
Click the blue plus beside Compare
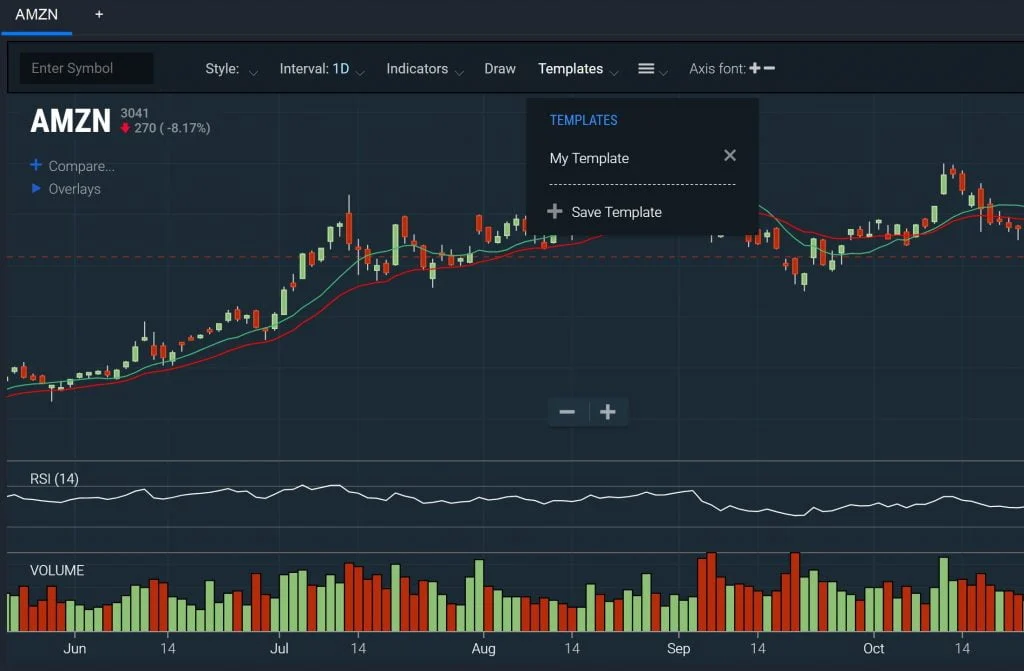click(36, 165)
